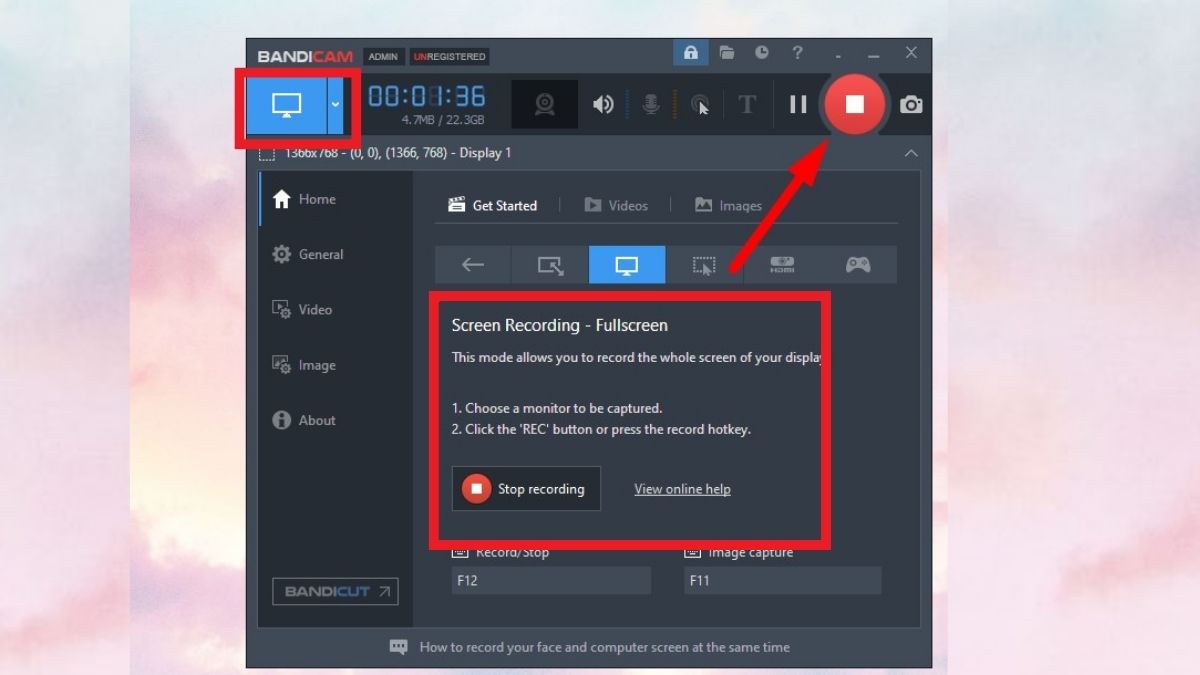Switch to the Get Started tab
1200x675 pixels.
(493, 205)
